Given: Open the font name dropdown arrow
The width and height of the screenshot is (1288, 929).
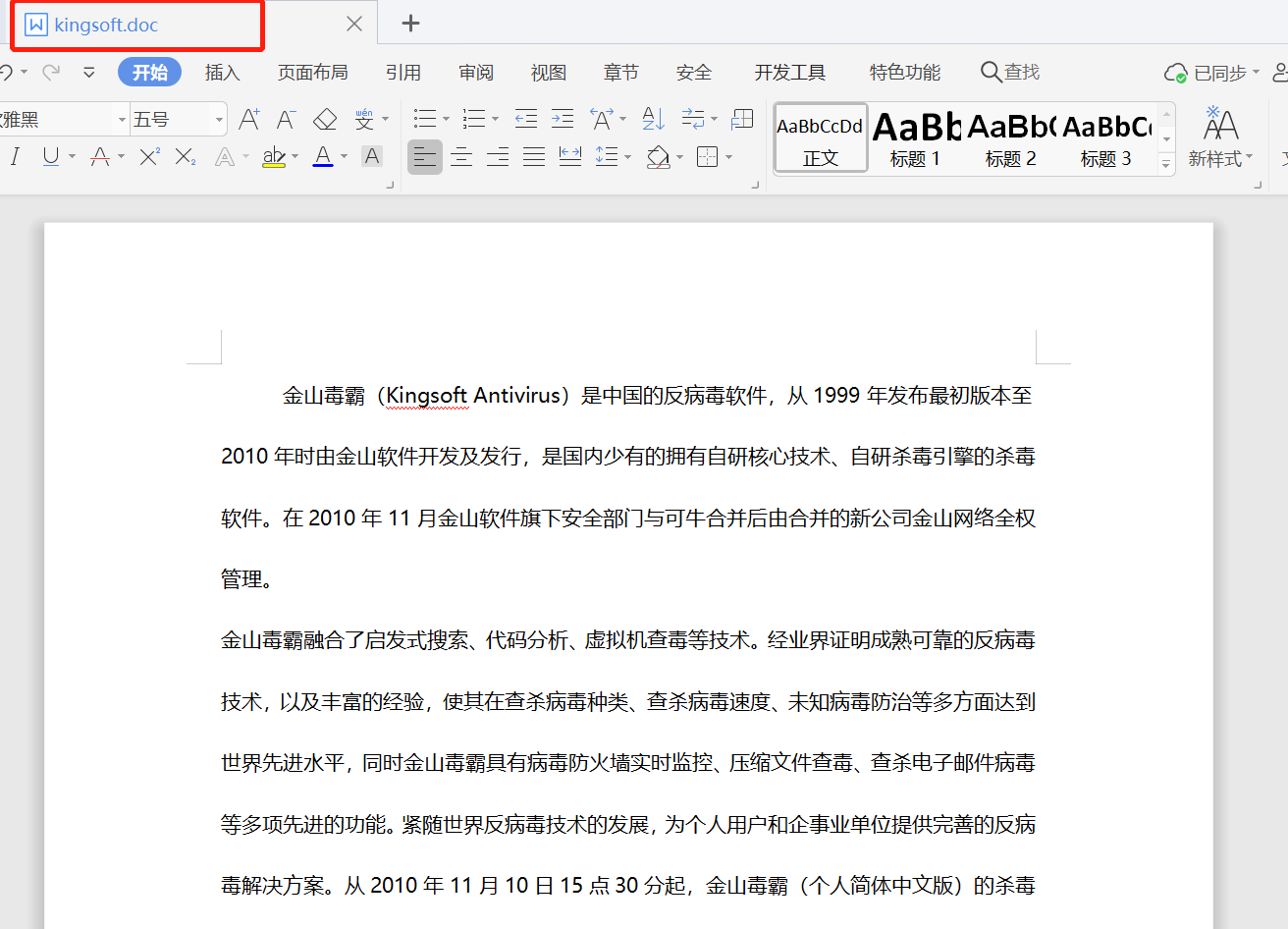Looking at the screenshot, I should click(122, 120).
